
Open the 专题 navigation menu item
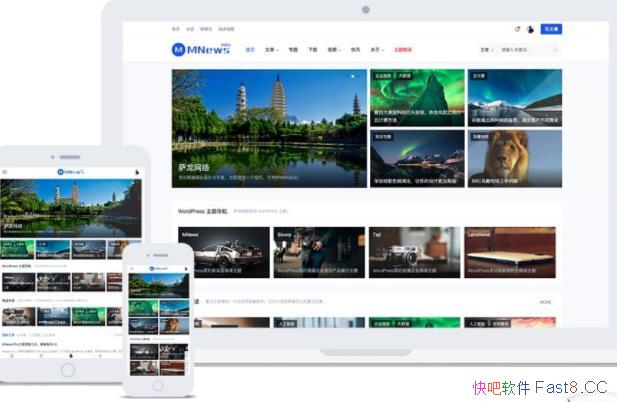(293, 49)
